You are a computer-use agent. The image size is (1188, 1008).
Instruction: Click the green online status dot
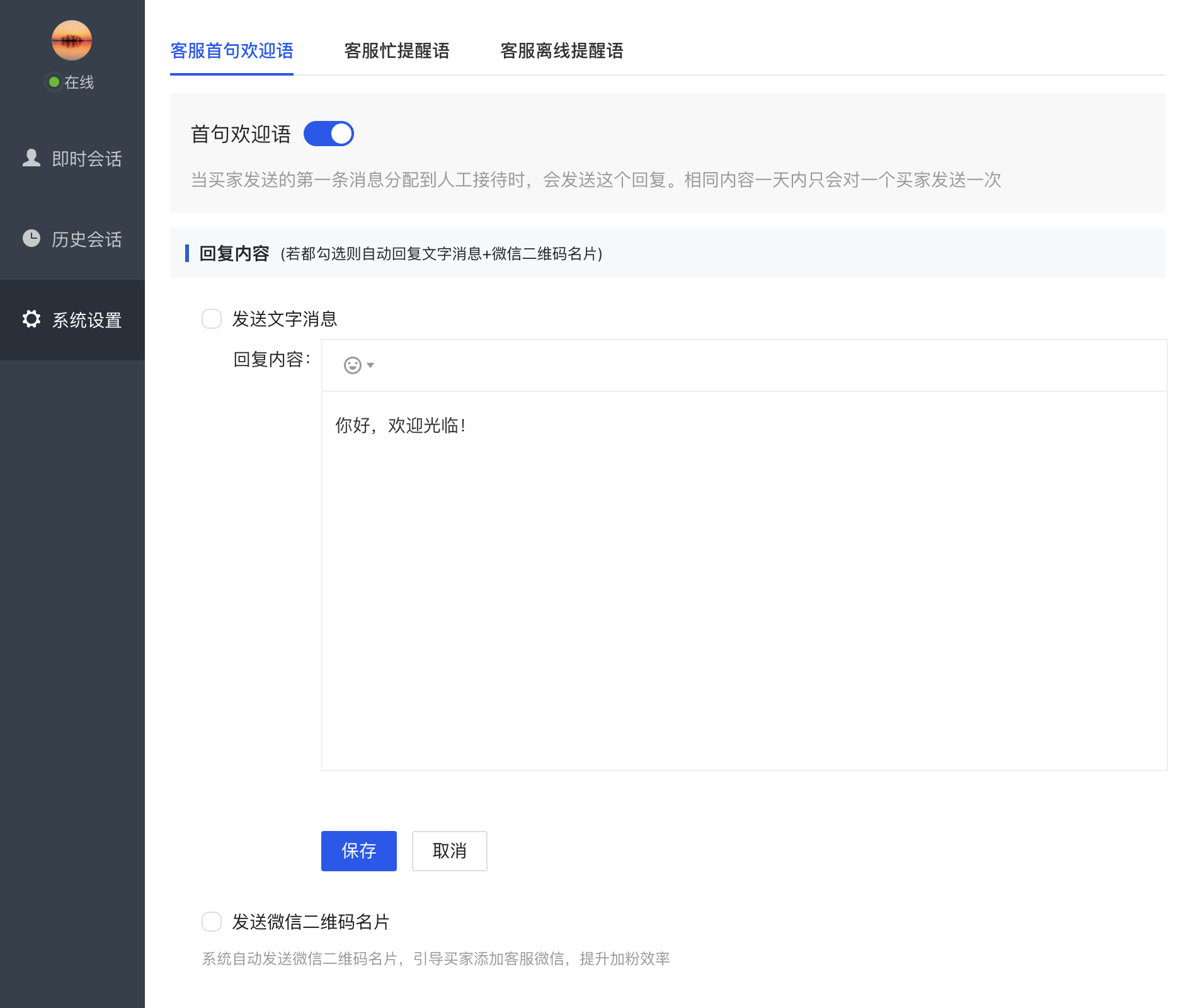click(54, 82)
